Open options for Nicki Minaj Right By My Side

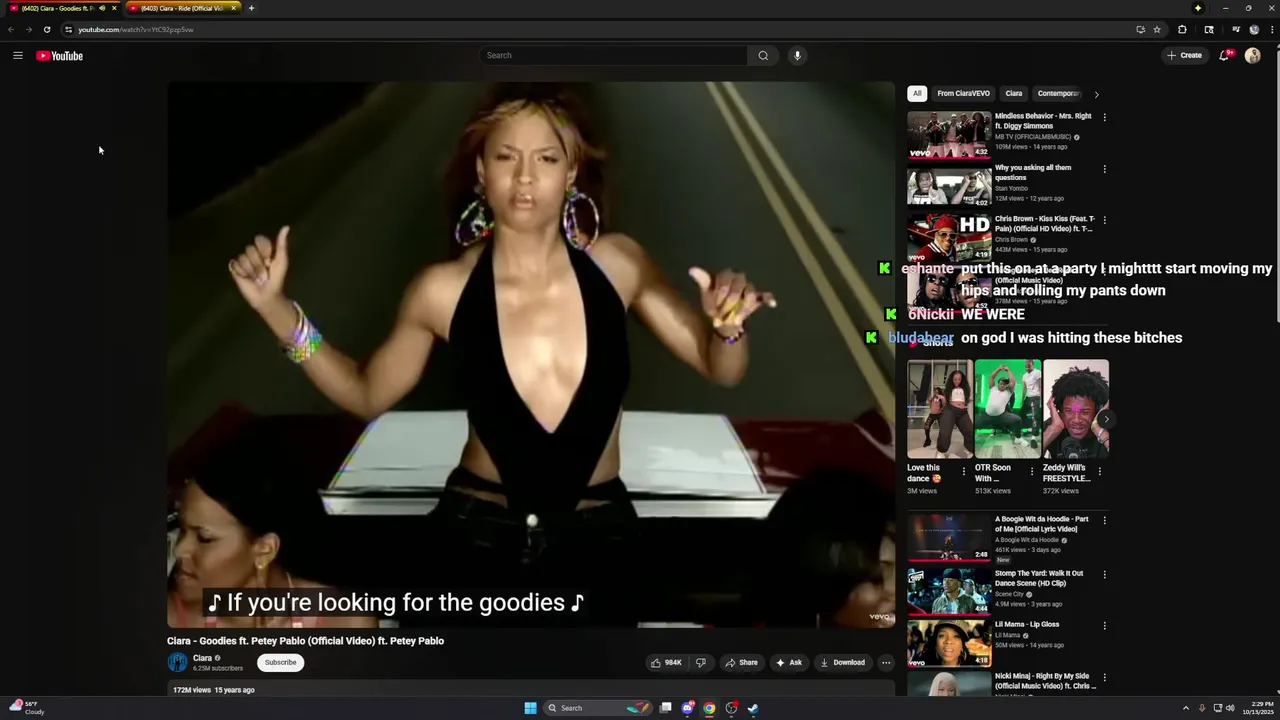pyautogui.click(x=1104, y=677)
